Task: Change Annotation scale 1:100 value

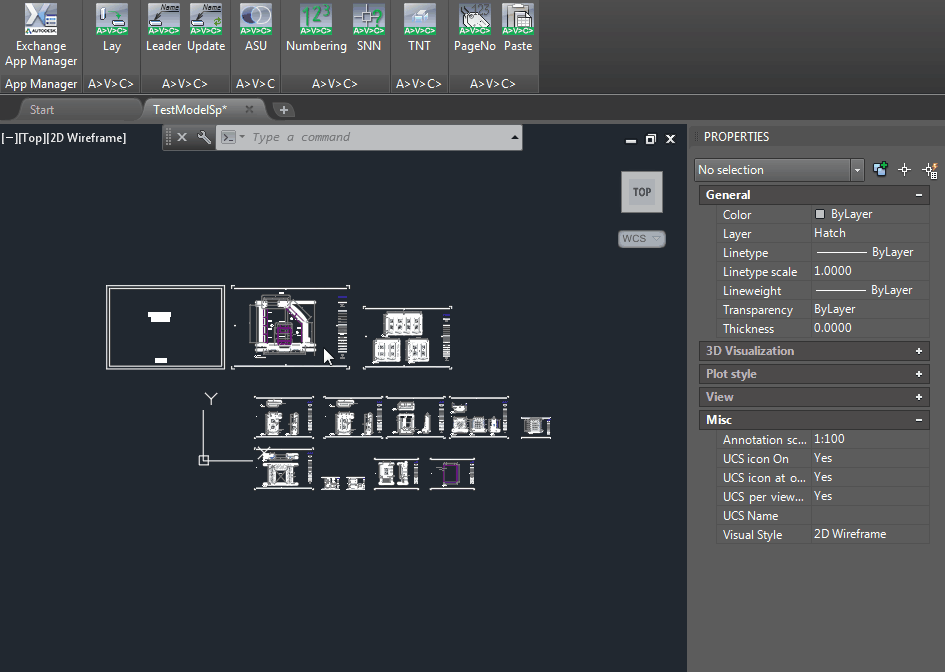Action: pos(870,439)
